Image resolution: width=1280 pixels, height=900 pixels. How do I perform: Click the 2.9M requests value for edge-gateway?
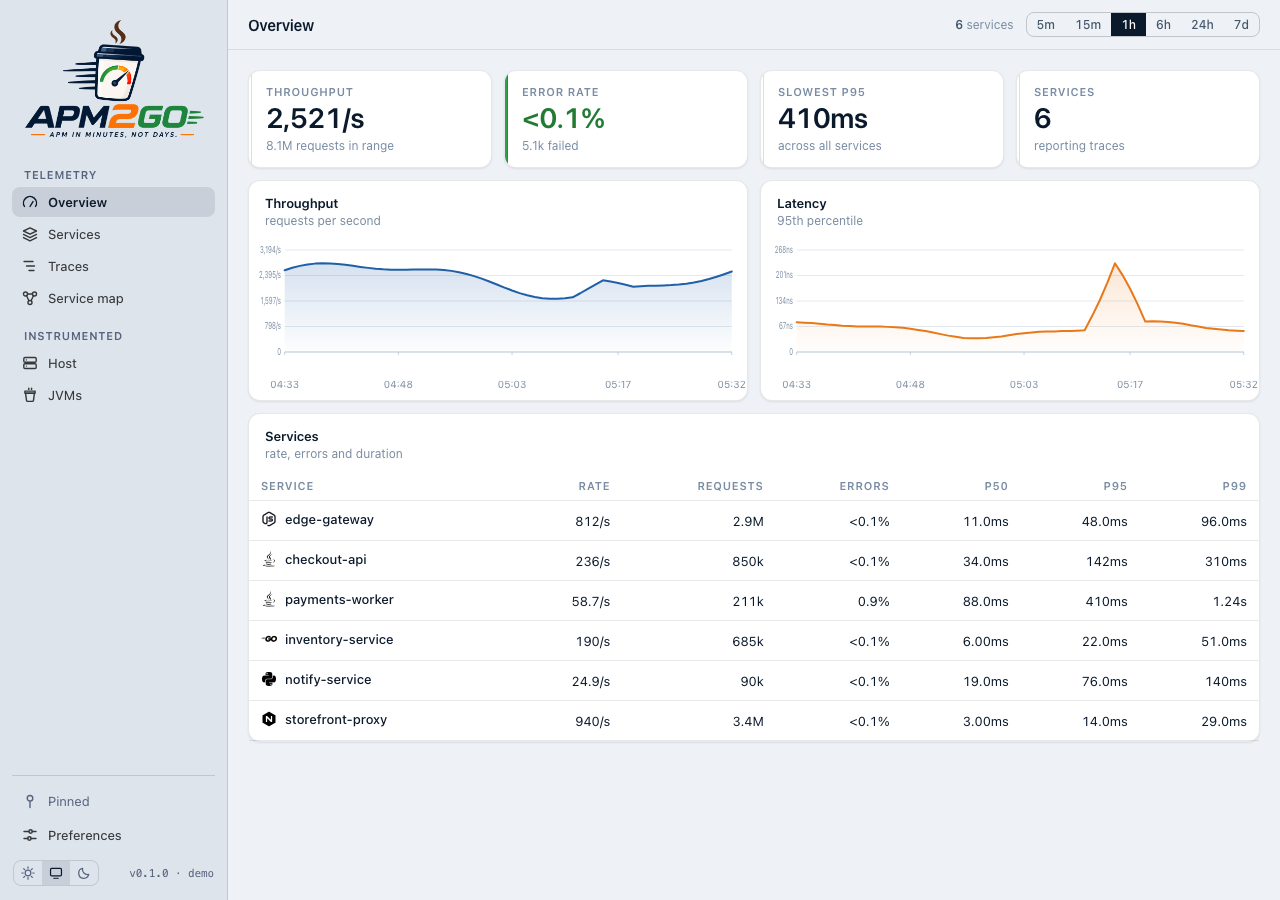pyautogui.click(x=748, y=521)
